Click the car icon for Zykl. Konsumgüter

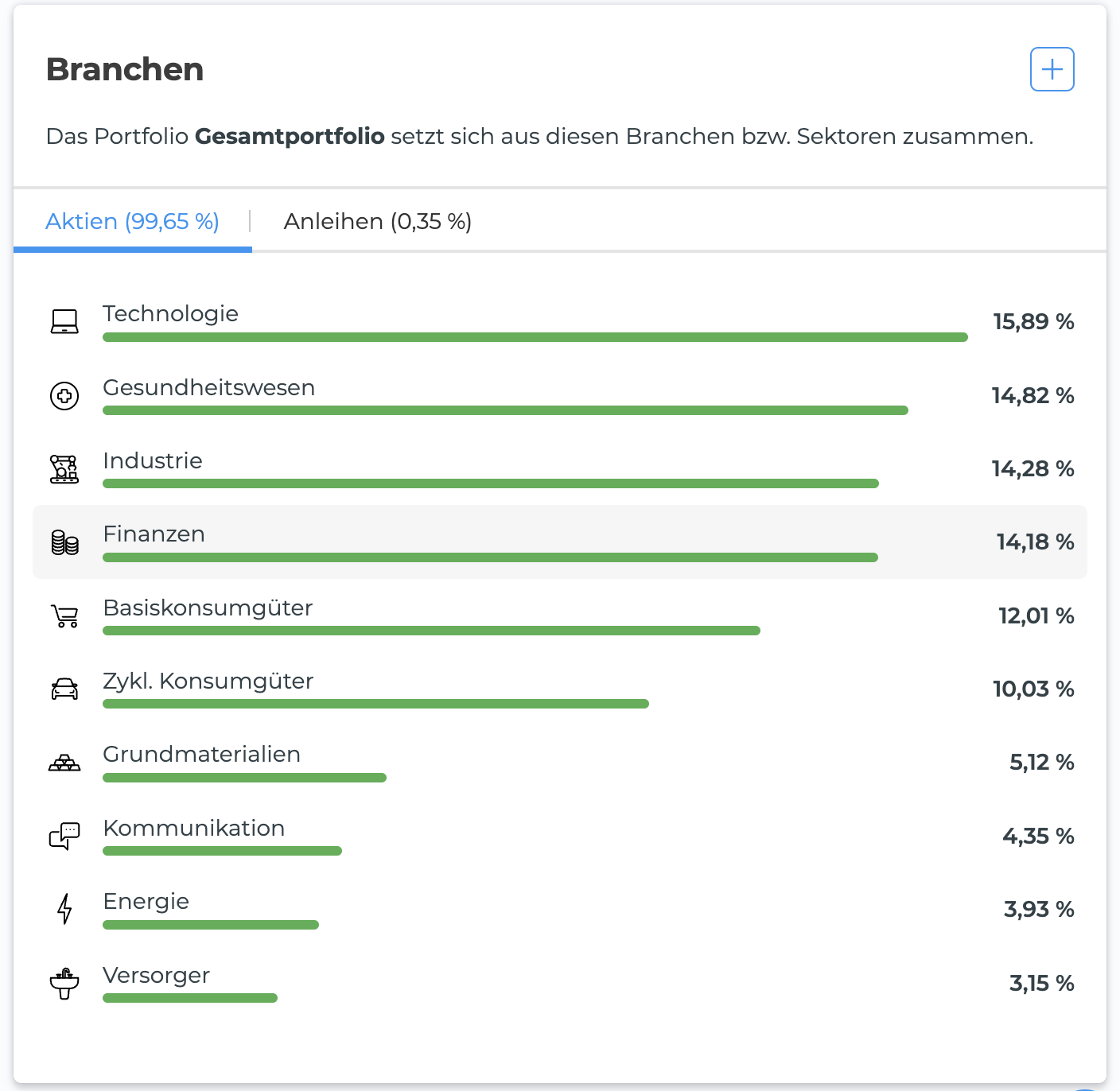click(64, 689)
